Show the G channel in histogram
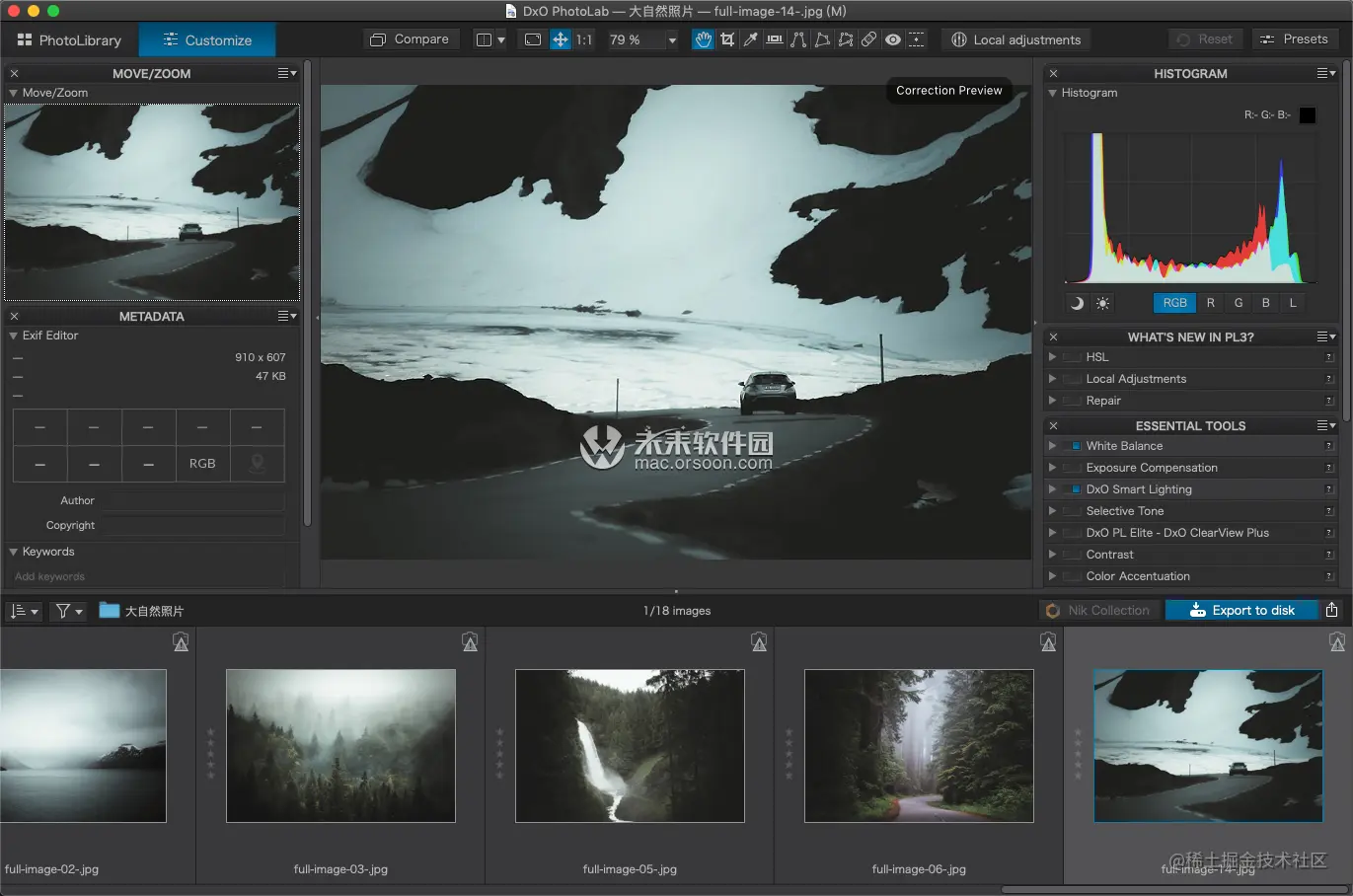Image resolution: width=1353 pixels, height=896 pixels. 1239,303
